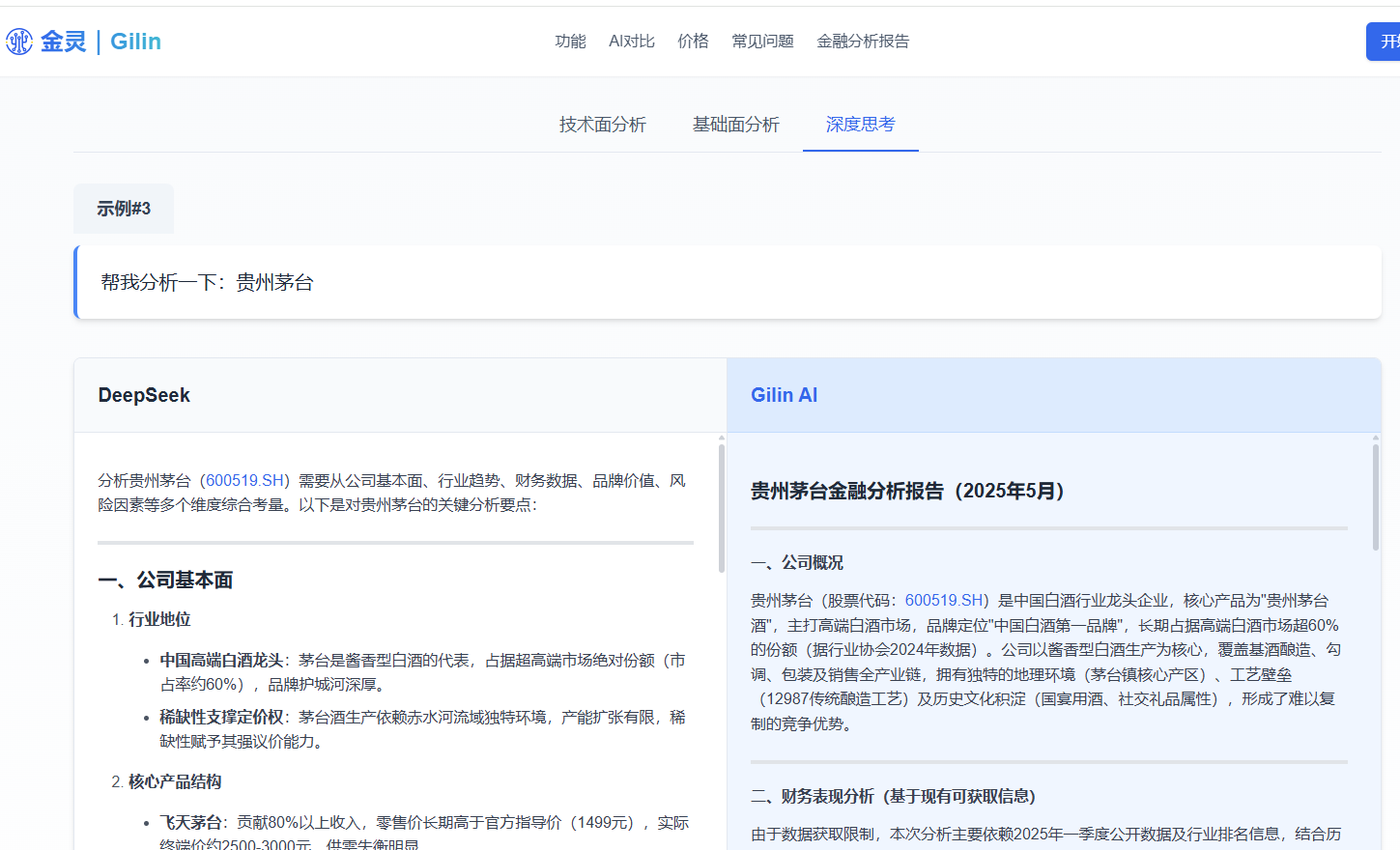Click 600519.SH link in DeepSeek panel
Viewport: 1400px width, 850px height.
pyautogui.click(x=246, y=480)
